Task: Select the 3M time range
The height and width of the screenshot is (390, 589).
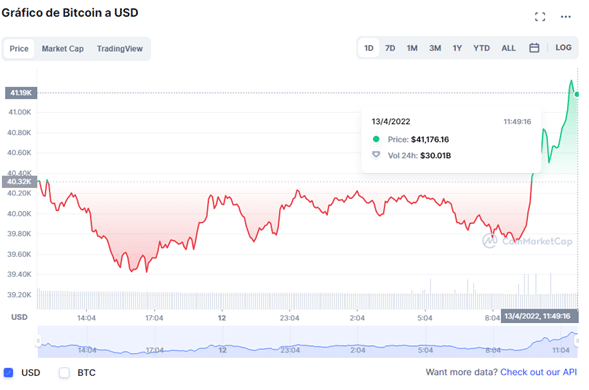Action: coord(435,48)
